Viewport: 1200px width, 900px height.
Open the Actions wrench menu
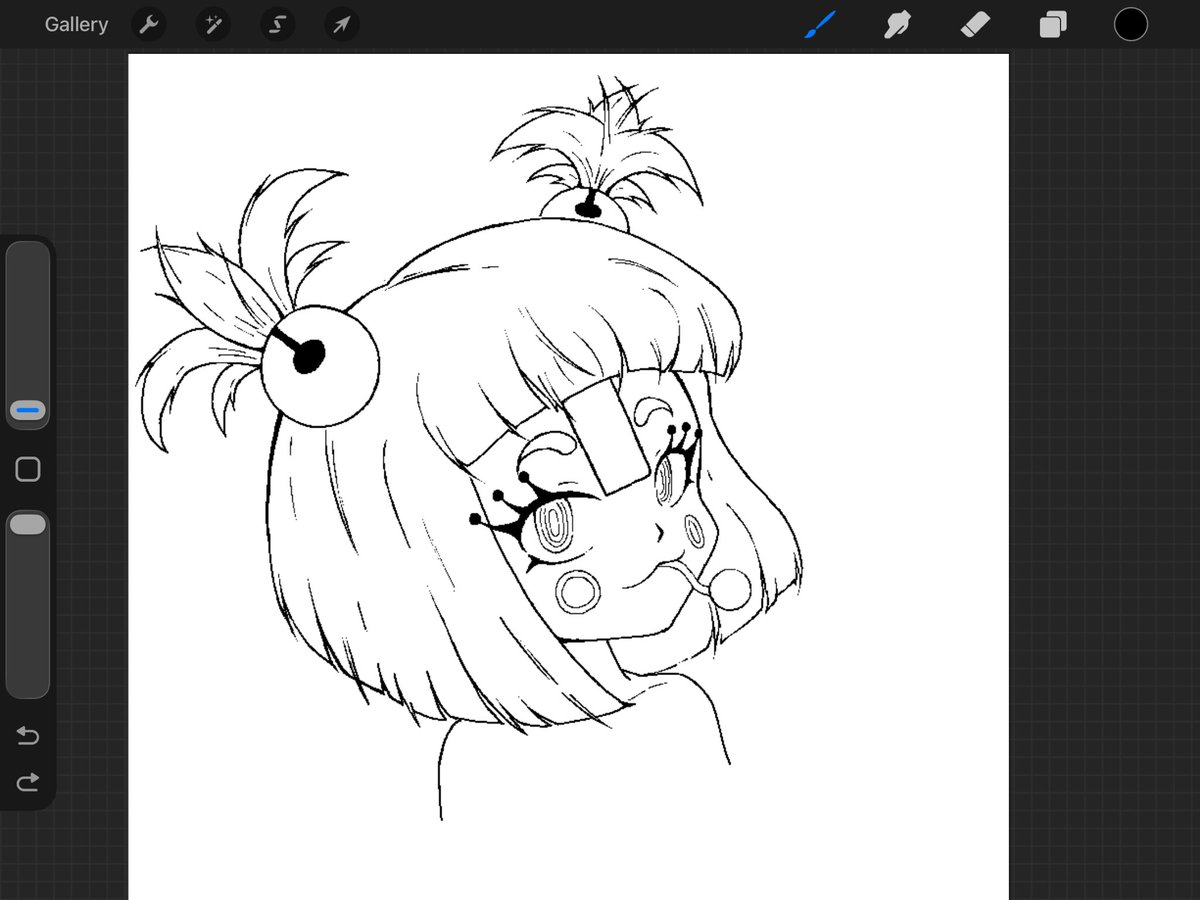coord(149,25)
